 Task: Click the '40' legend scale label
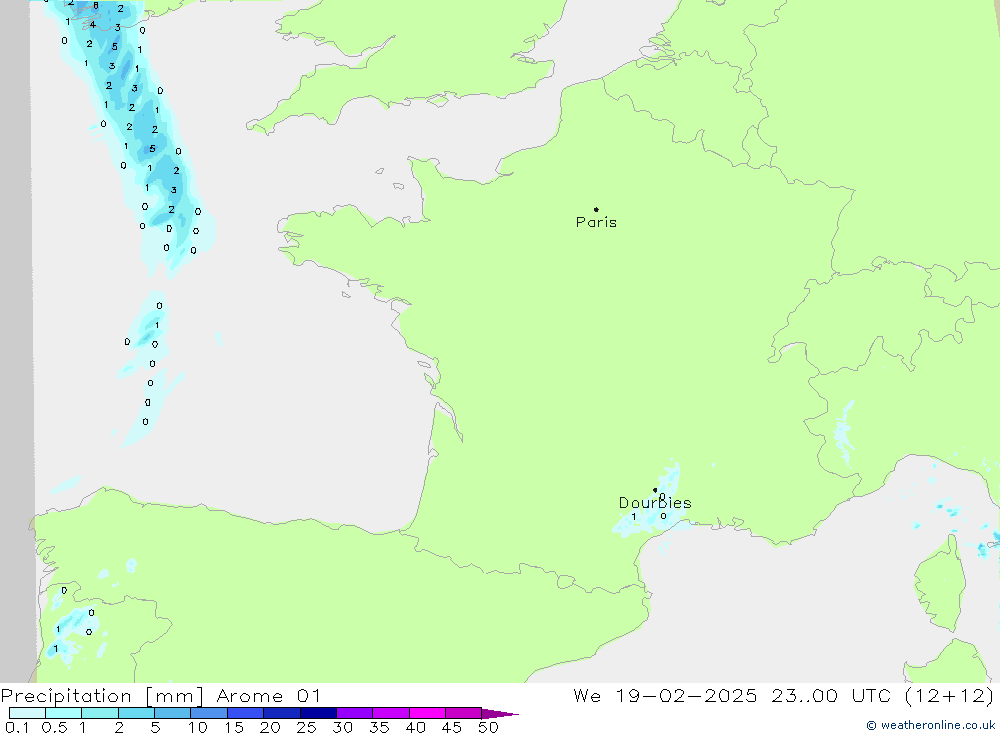pyautogui.click(x=416, y=727)
